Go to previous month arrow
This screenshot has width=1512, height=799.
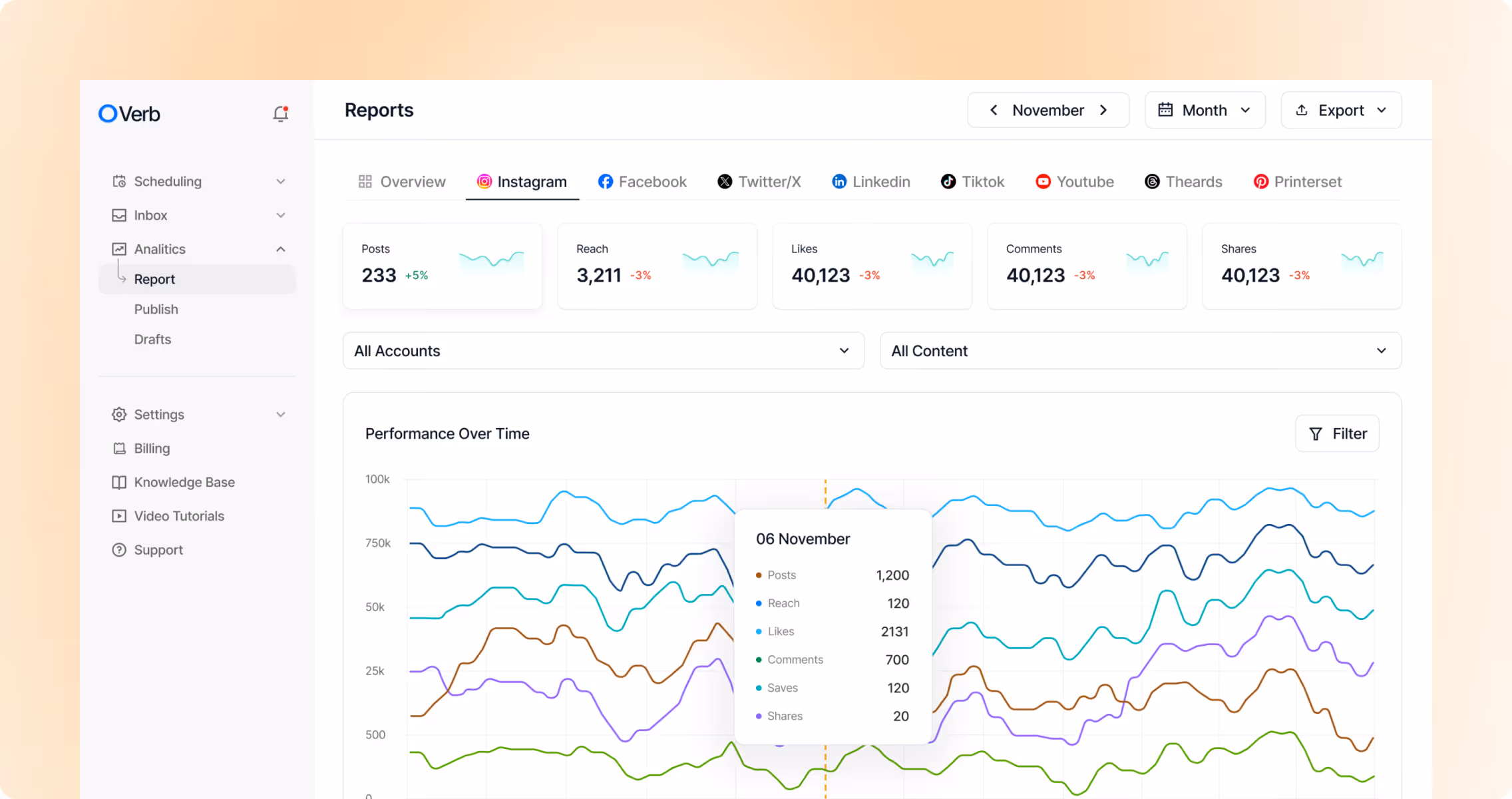pyautogui.click(x=993, y=110)
